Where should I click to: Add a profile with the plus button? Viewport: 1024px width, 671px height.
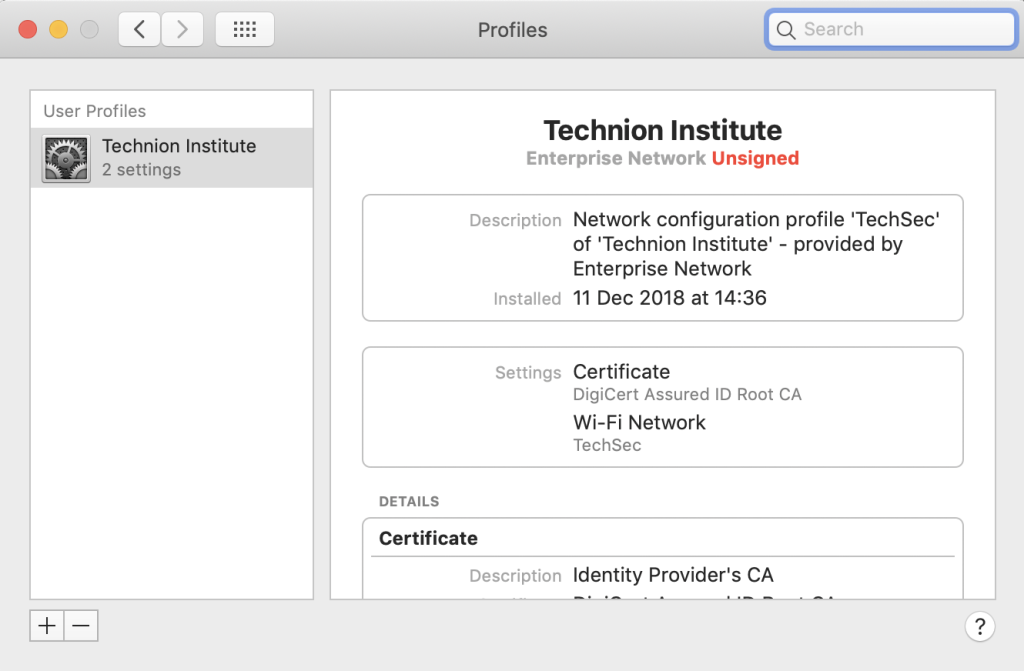[x=47, y=626]
